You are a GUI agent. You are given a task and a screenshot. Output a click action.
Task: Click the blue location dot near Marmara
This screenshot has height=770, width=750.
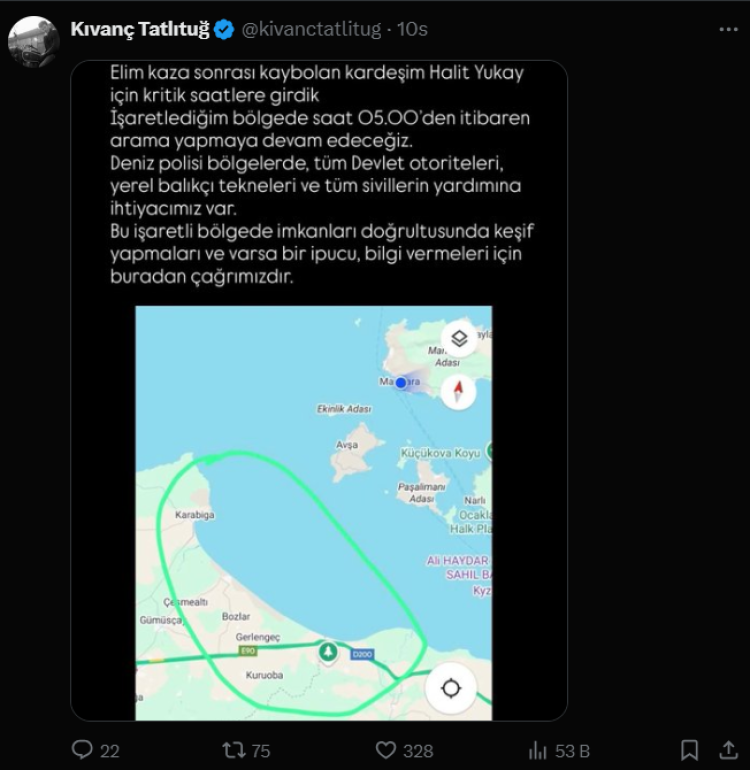(x=401, y=383)
